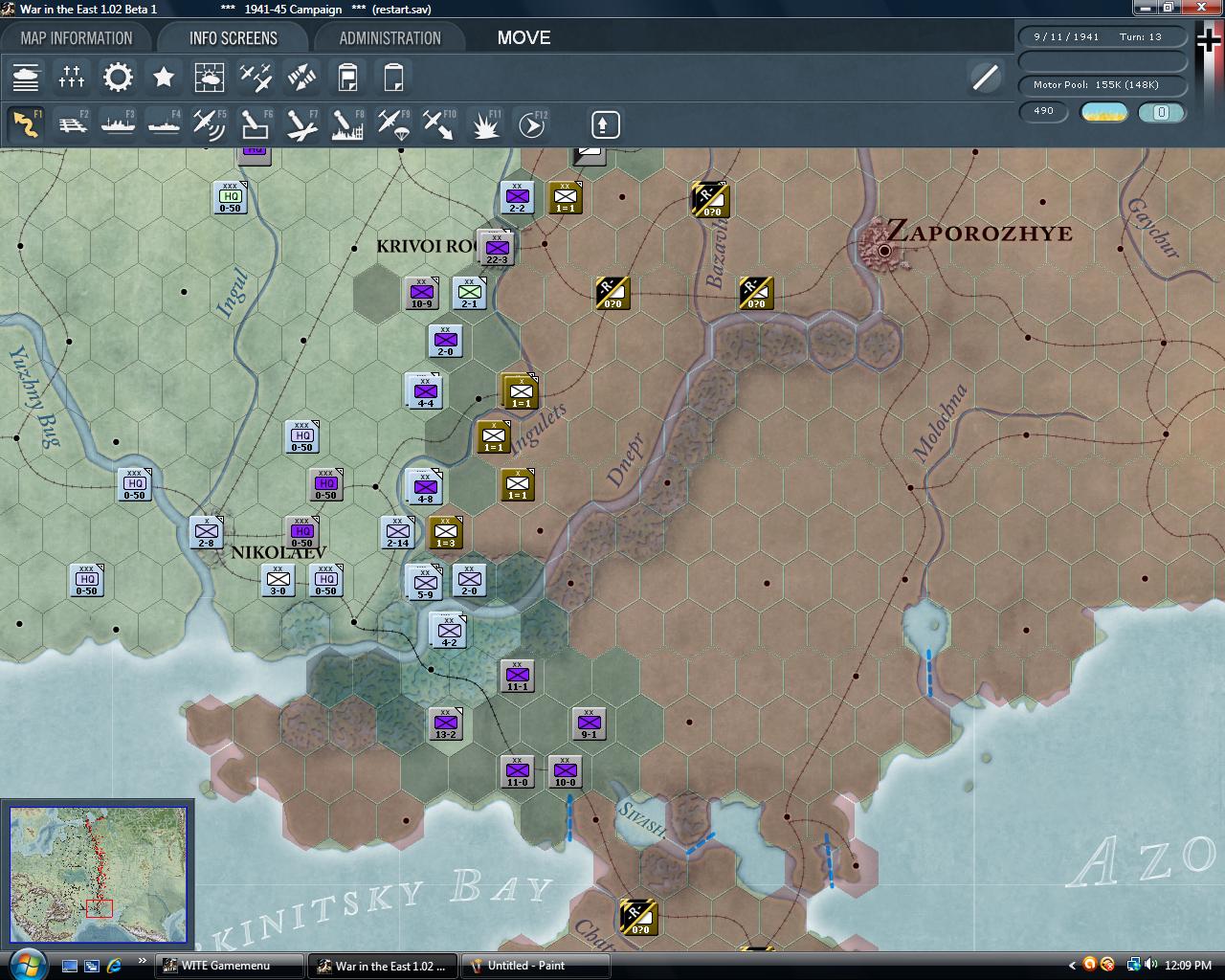Click the Zaporozhye city hex

pos(884,250)
